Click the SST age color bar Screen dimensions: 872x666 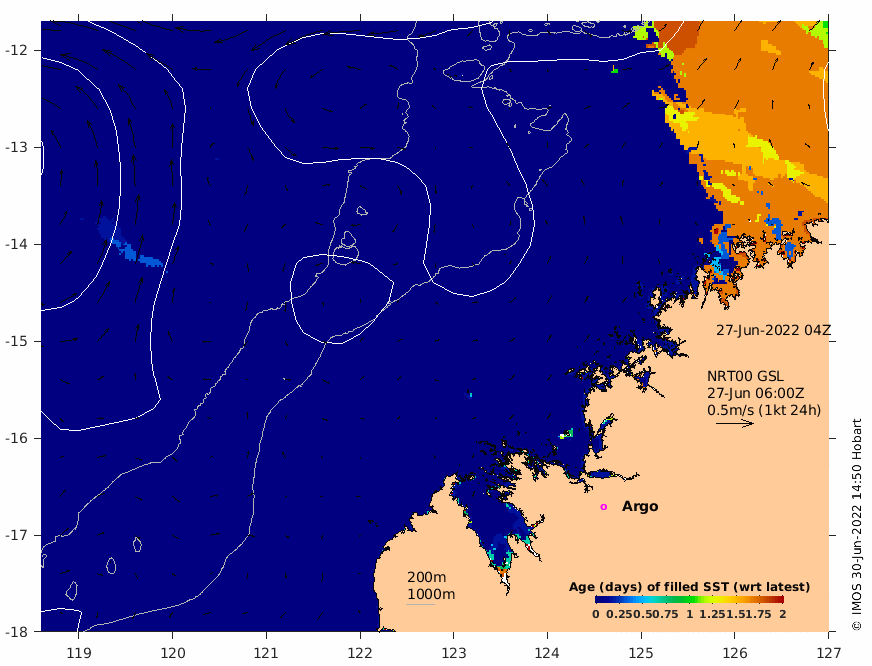click(689, 600)
